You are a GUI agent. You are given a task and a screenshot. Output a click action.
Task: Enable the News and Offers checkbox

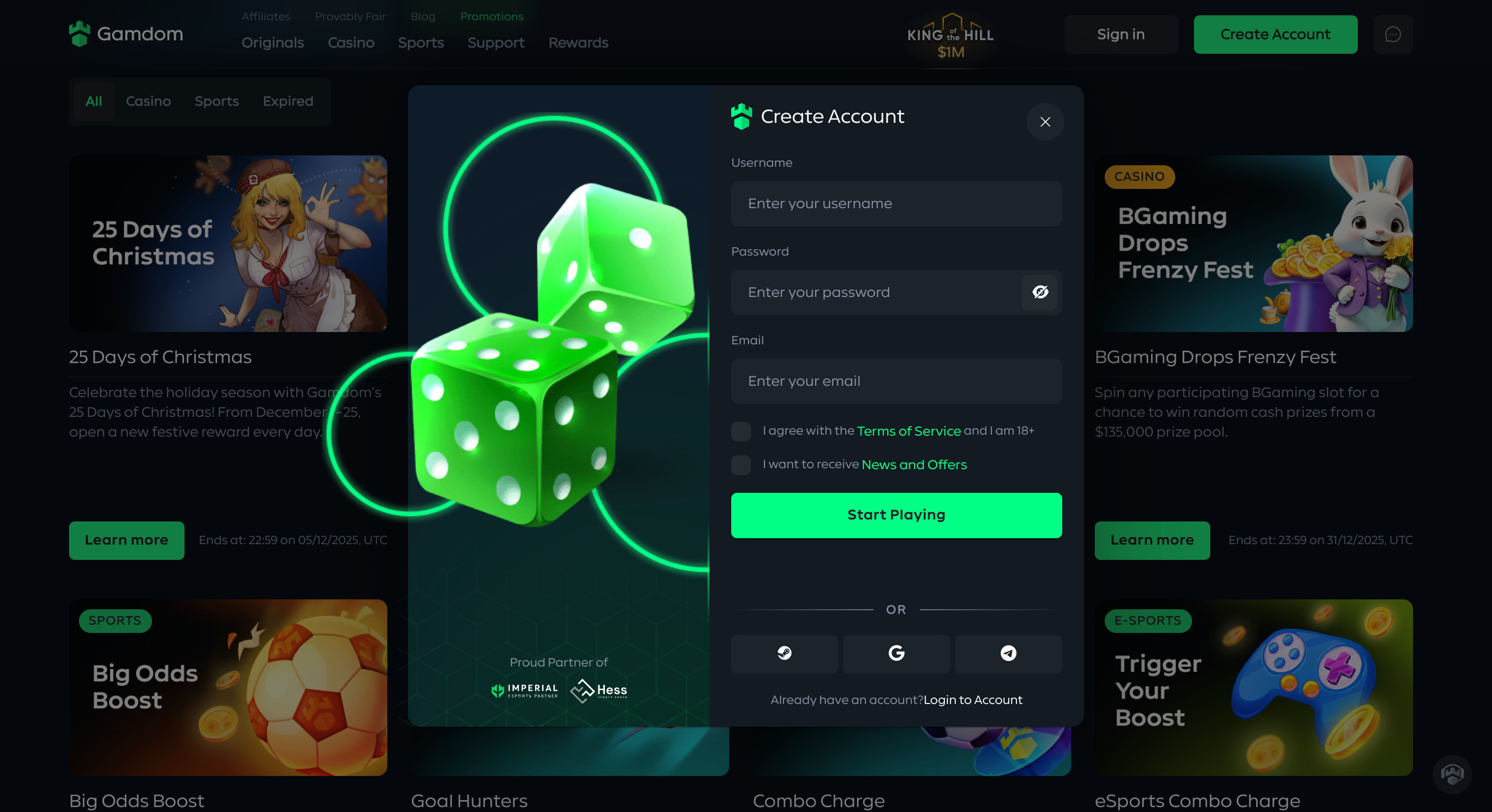[x=741, y=465]
